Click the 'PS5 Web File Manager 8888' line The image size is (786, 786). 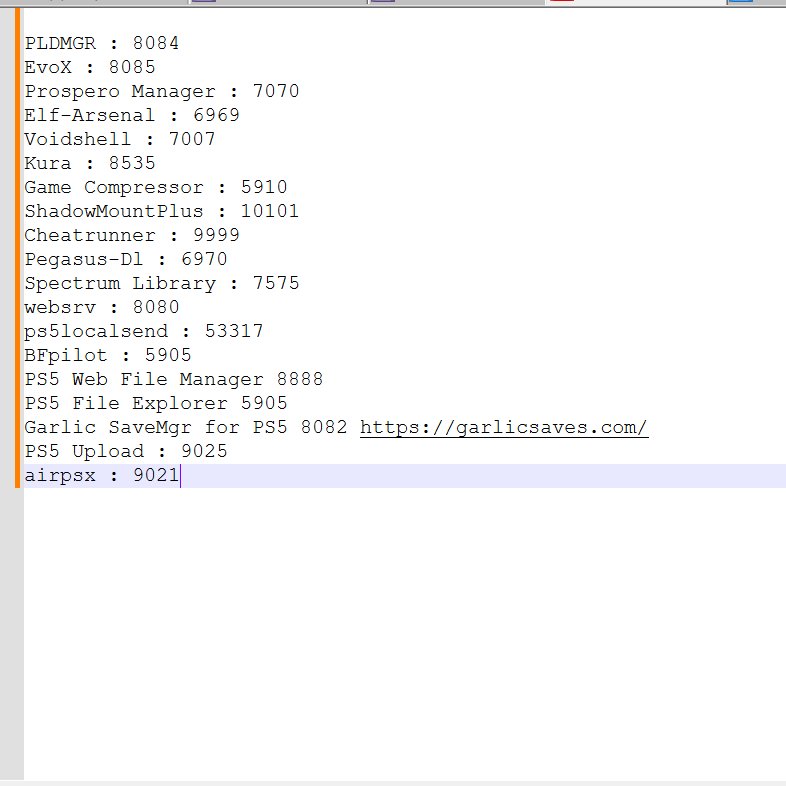(174, 379)
